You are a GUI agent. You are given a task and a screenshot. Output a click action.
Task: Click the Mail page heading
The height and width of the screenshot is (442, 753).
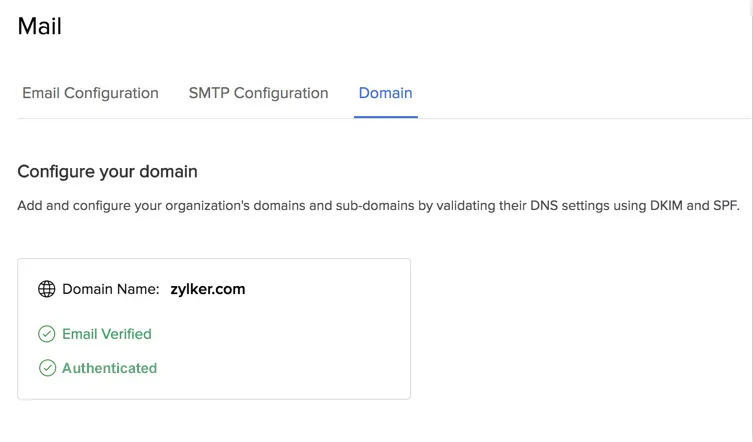coord(39,26)
